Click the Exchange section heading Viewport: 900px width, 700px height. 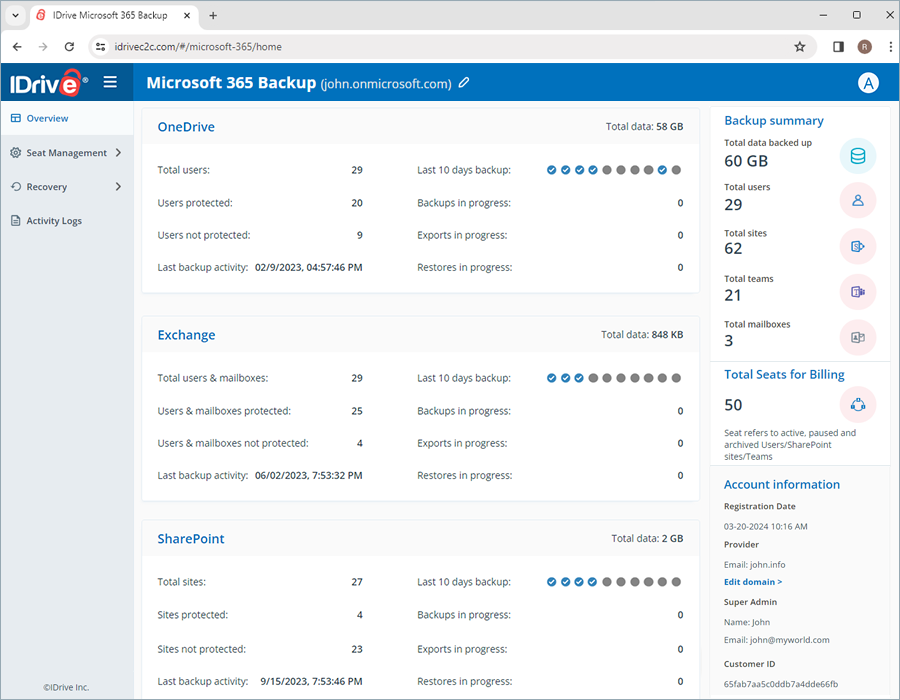tap(187, 335)
